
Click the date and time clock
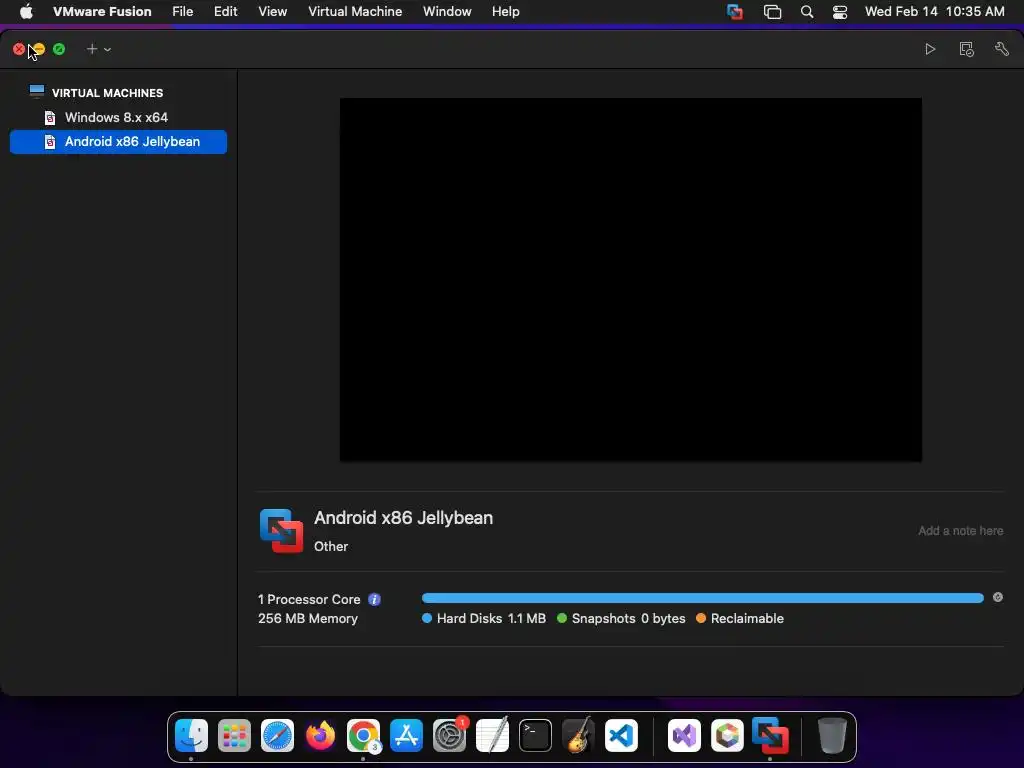coord(935,12)
